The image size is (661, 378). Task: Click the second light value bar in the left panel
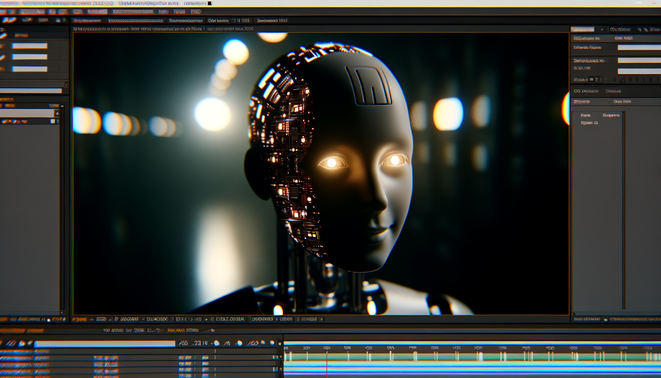click(30, 57)
